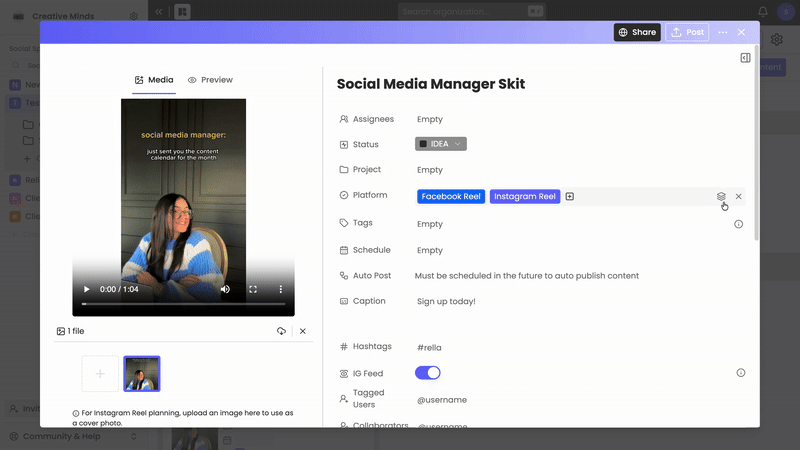Mute the video volume
The width and height of the screenshot is (800, 450).
(x=225, y=289)
